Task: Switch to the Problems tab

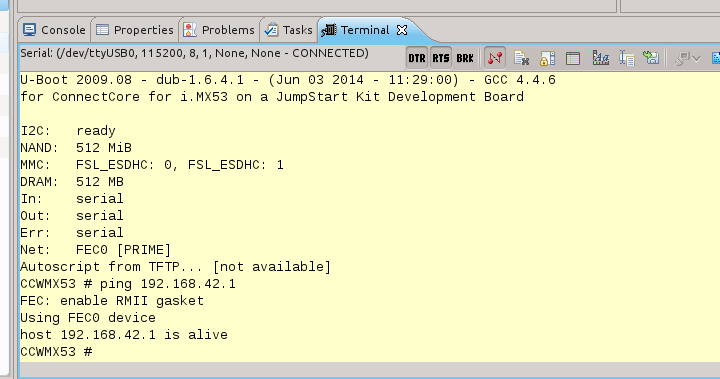Action: tap(219, 30)
